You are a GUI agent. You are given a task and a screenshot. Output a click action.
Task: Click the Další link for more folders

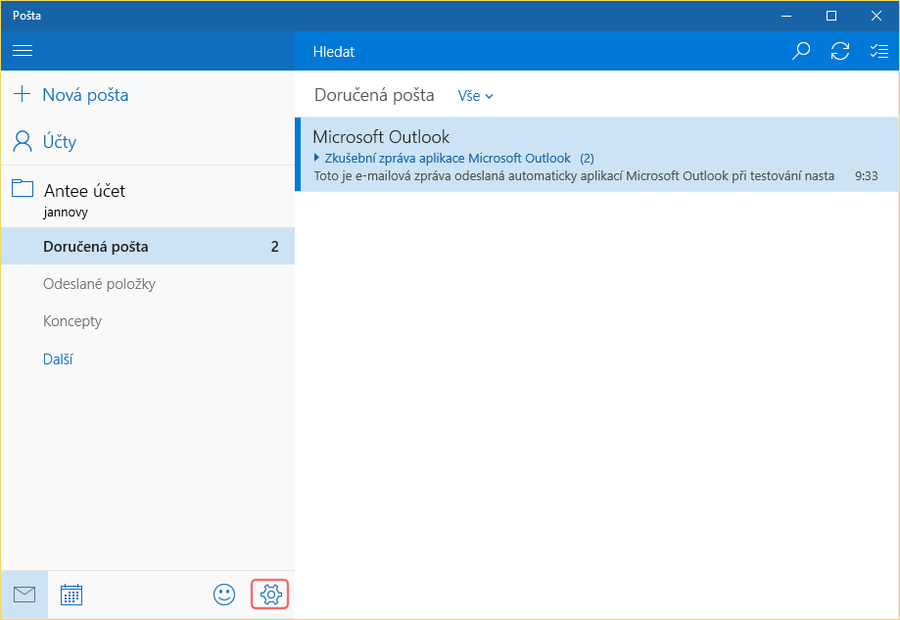58,359
